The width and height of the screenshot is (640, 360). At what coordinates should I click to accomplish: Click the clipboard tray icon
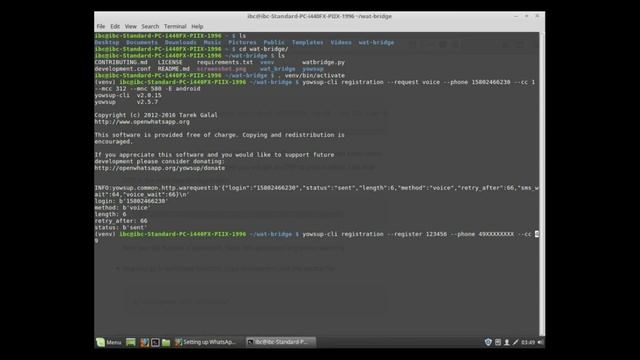tap(498, 342)
